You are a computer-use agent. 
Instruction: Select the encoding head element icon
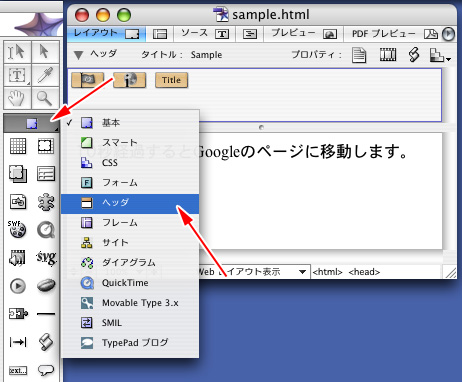88,80
